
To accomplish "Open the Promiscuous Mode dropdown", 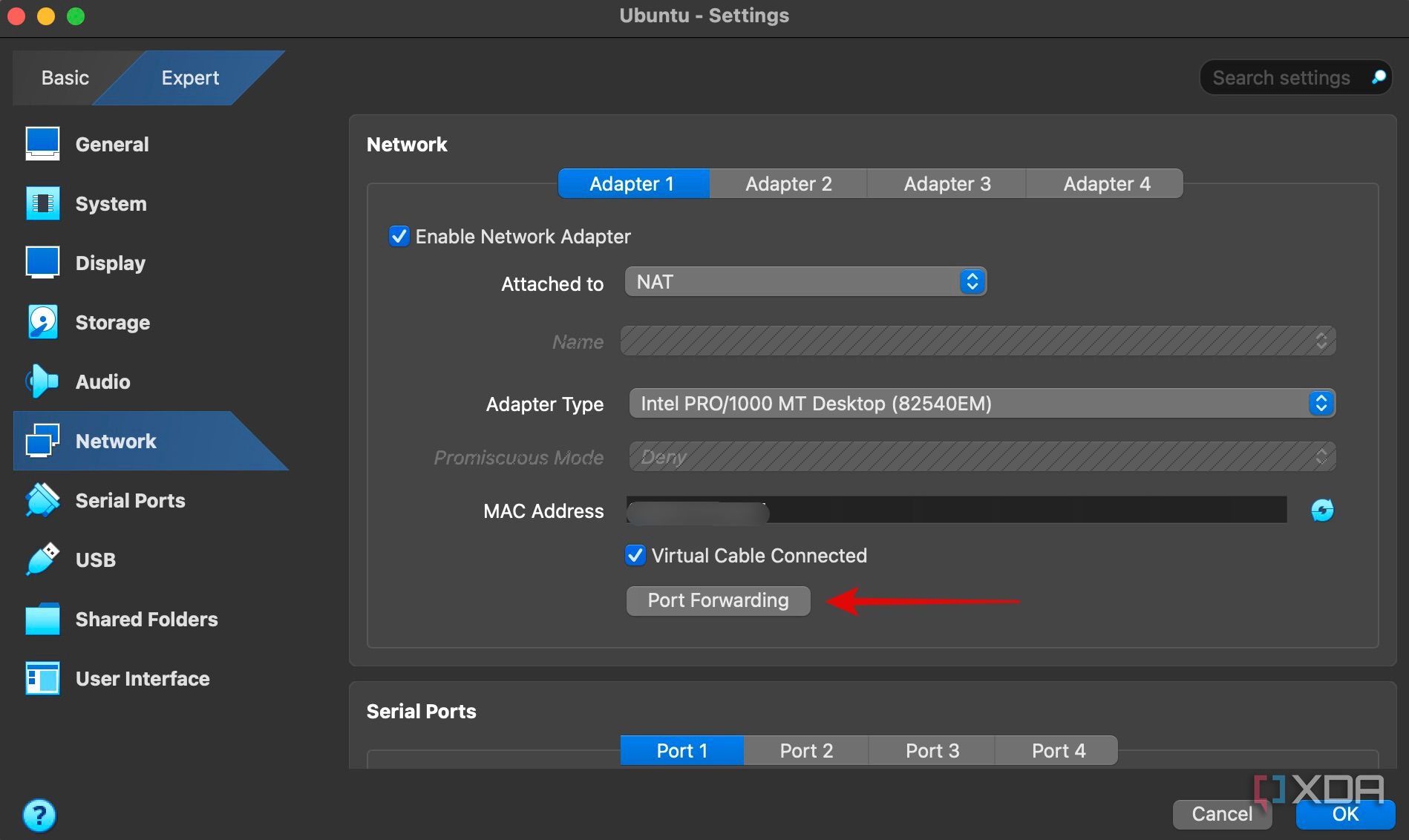I will click(982, 457).
